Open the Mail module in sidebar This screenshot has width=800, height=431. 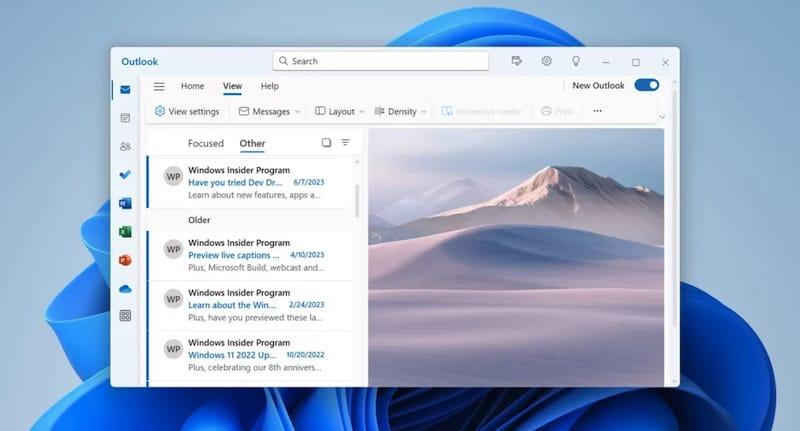tap(125, 90)
